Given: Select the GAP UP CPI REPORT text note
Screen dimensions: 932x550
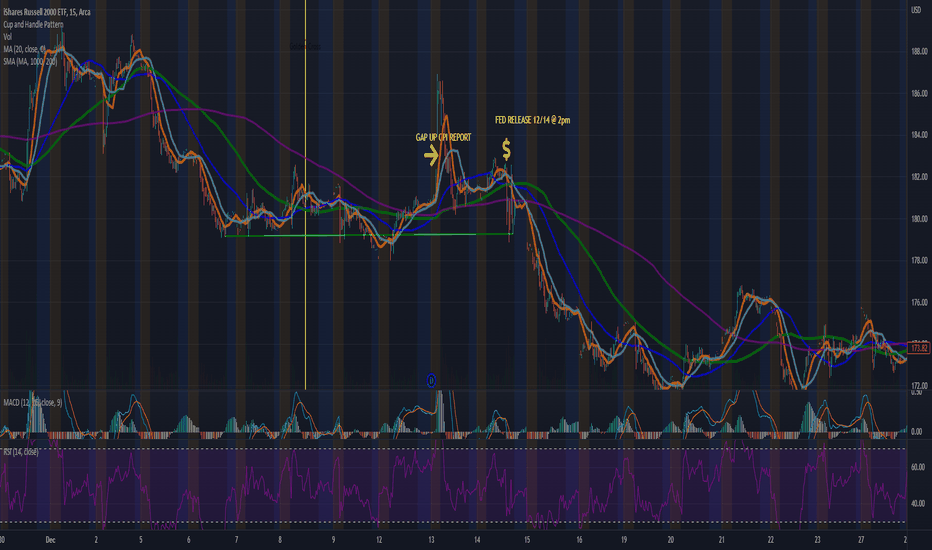Looking at the screenshot, I should tap(443, 137).
